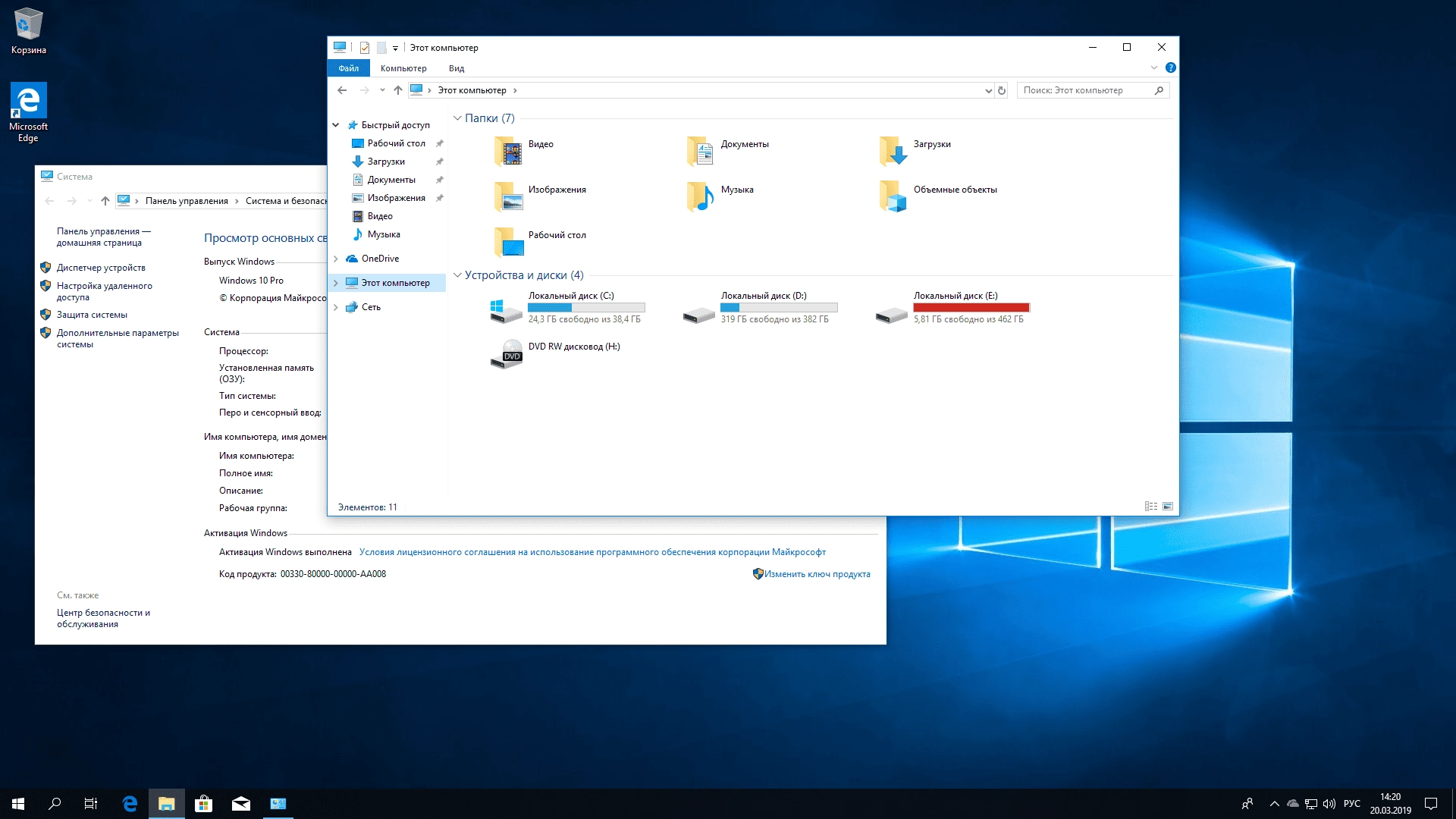Collapse the Папки (7) group
The width and height of the screenshot is (1456, 819).
tap(457, 118)
